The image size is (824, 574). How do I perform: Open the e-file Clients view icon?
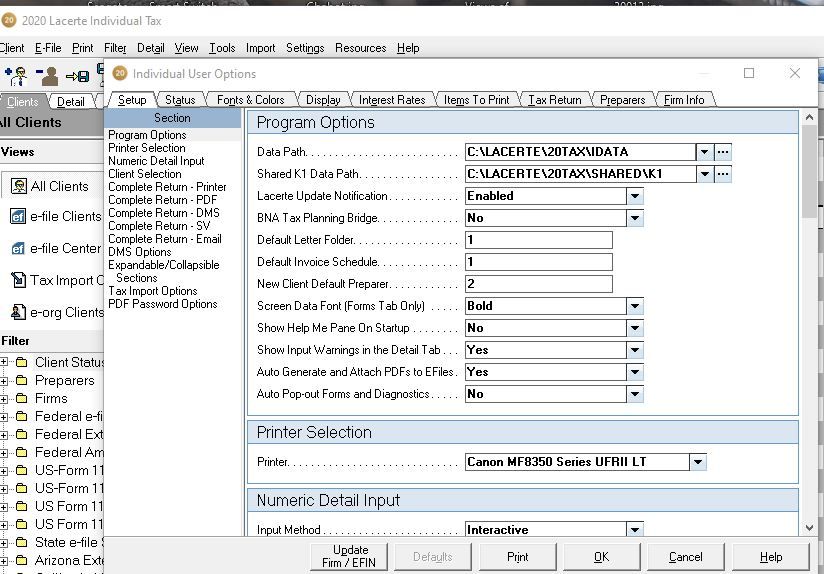coord(18,217)
